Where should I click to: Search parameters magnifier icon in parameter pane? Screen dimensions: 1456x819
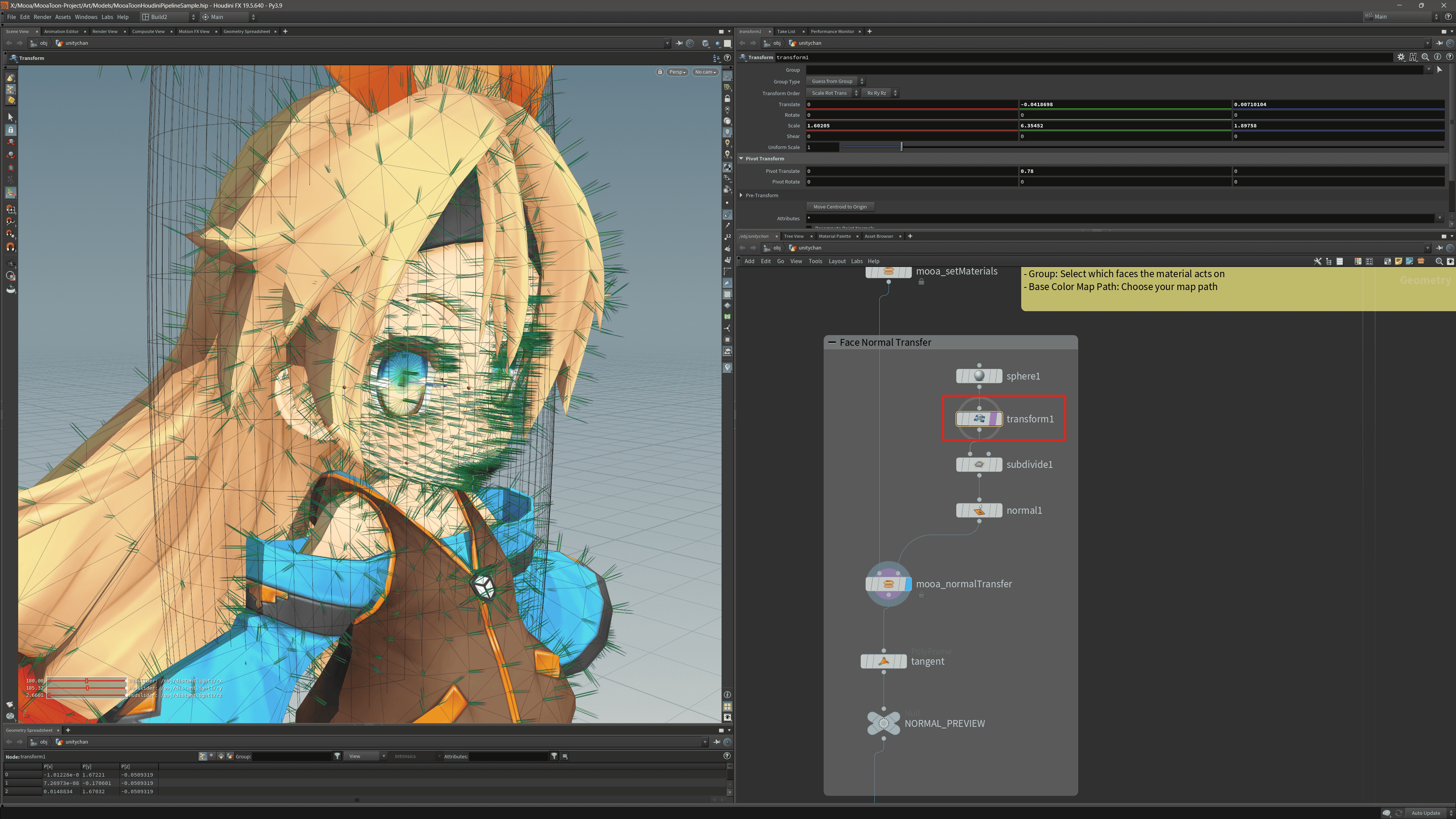1425,57
